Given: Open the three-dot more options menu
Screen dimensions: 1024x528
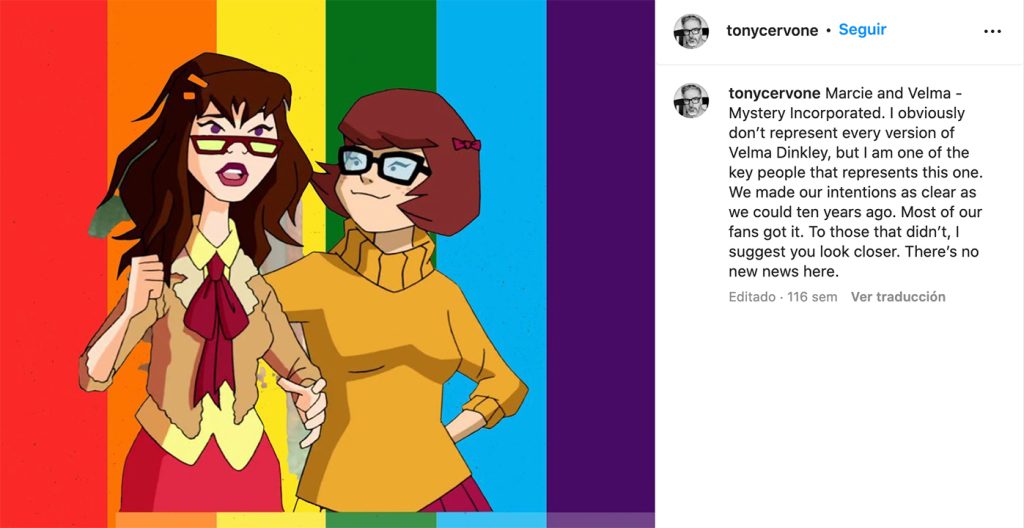Looking at the screenshot, I should (992, 31).
